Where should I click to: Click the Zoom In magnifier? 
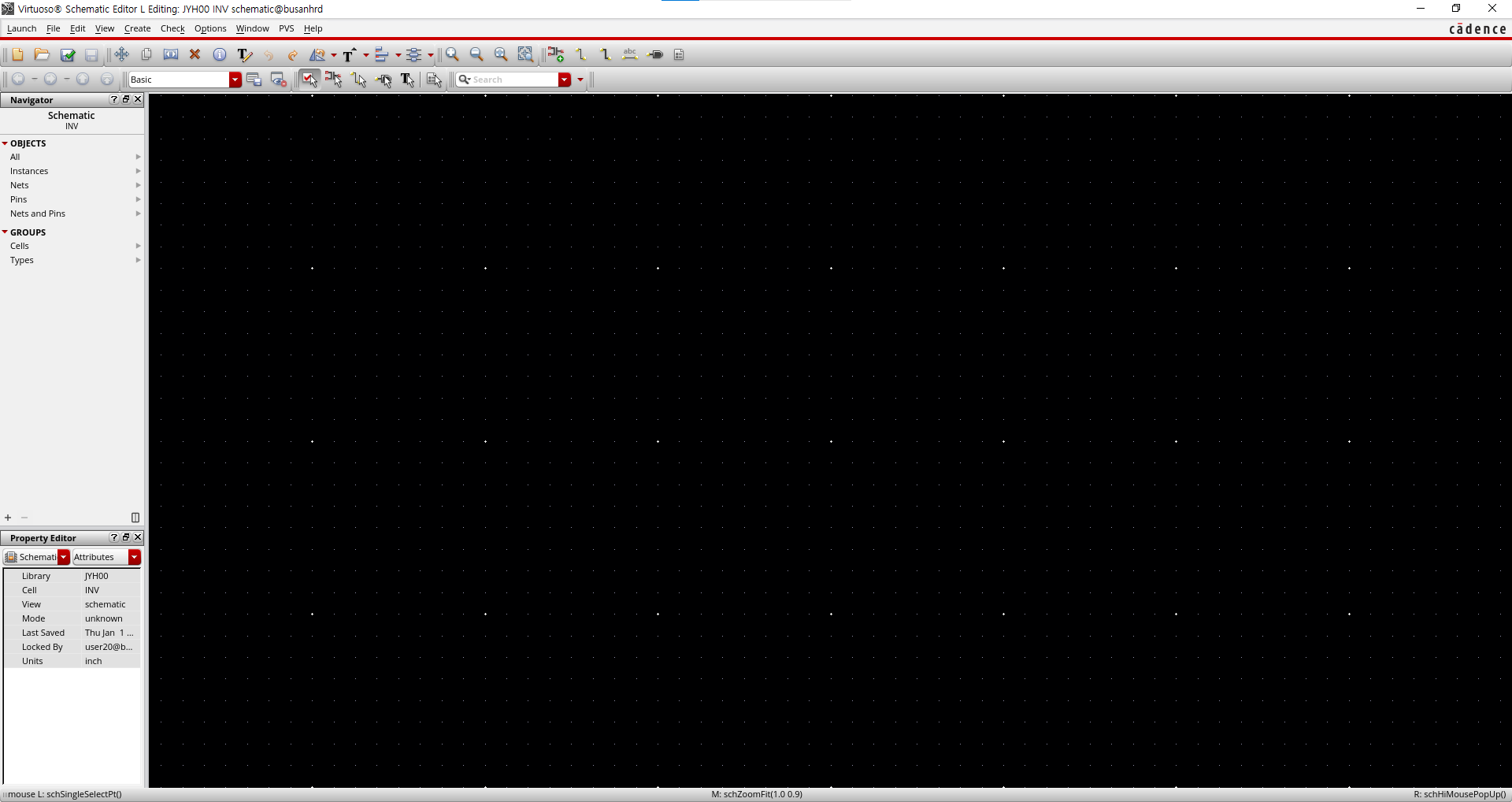coord(452,54)
